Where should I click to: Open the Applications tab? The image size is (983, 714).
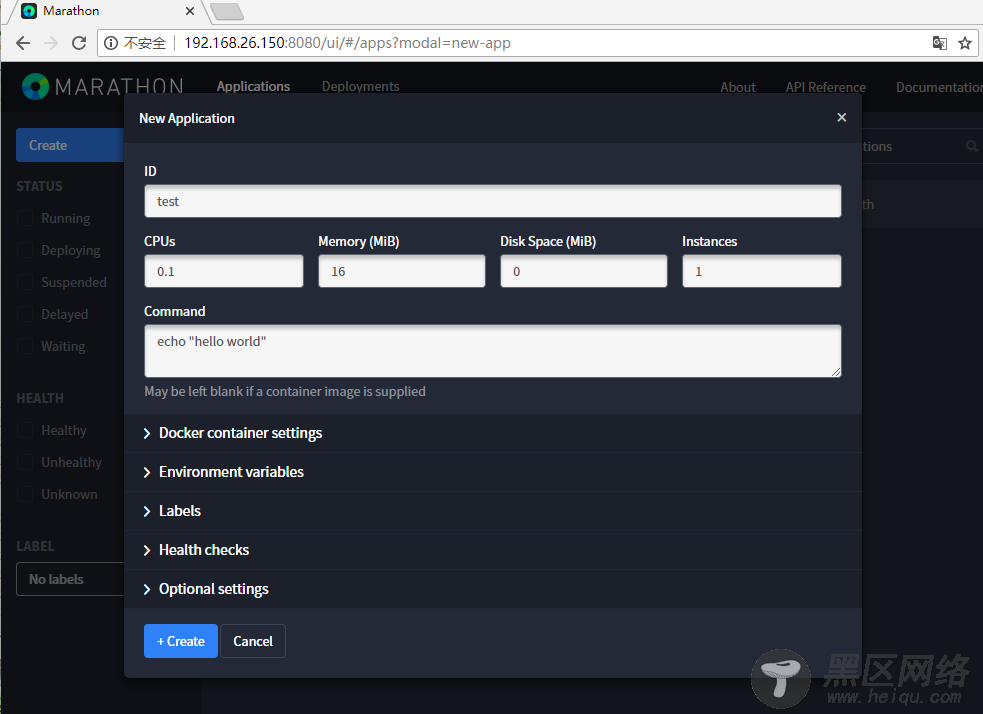[x=253, y=87]
